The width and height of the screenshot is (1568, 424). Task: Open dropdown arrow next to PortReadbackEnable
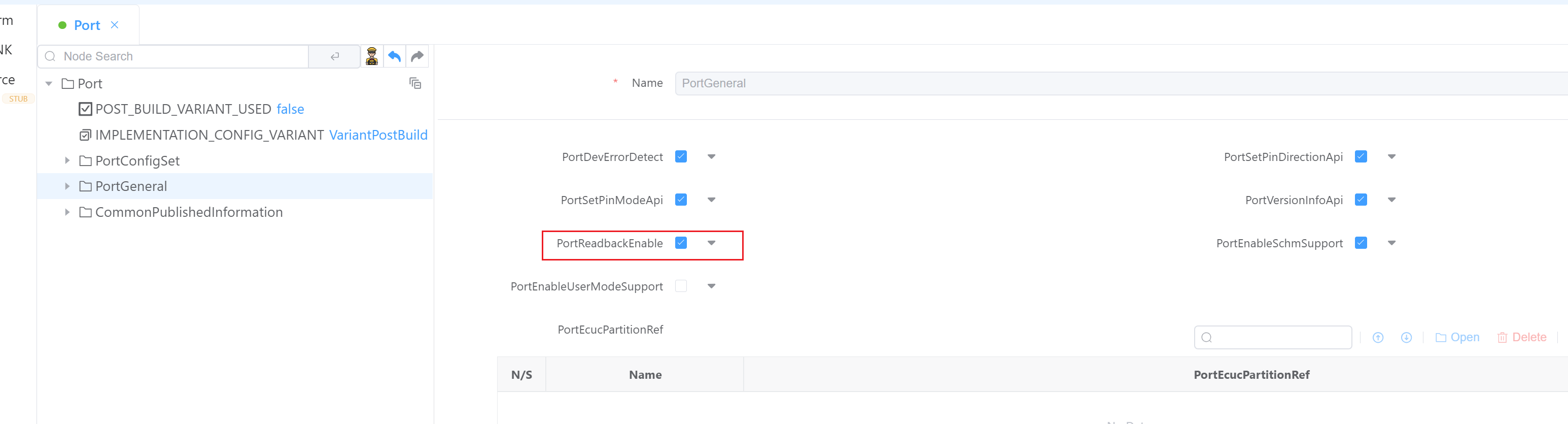click(x=711, y=243)
